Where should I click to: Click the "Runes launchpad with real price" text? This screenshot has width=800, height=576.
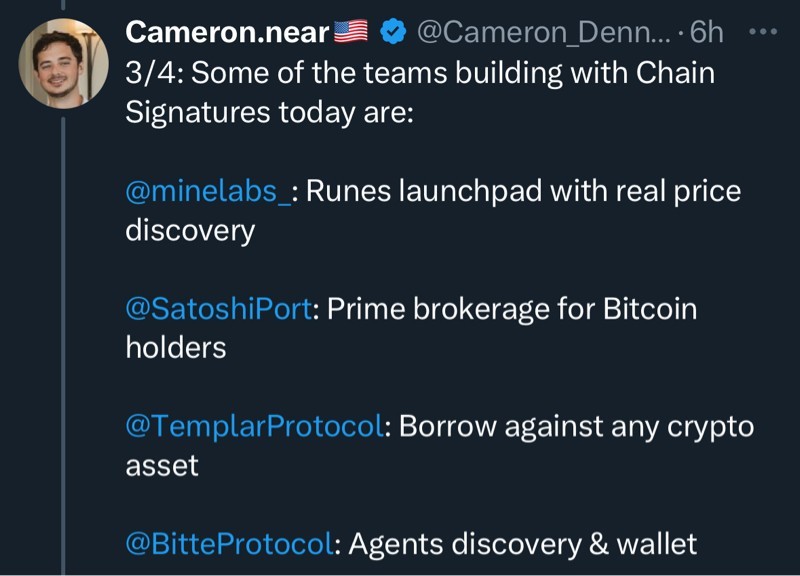click(x=523, y=190)
